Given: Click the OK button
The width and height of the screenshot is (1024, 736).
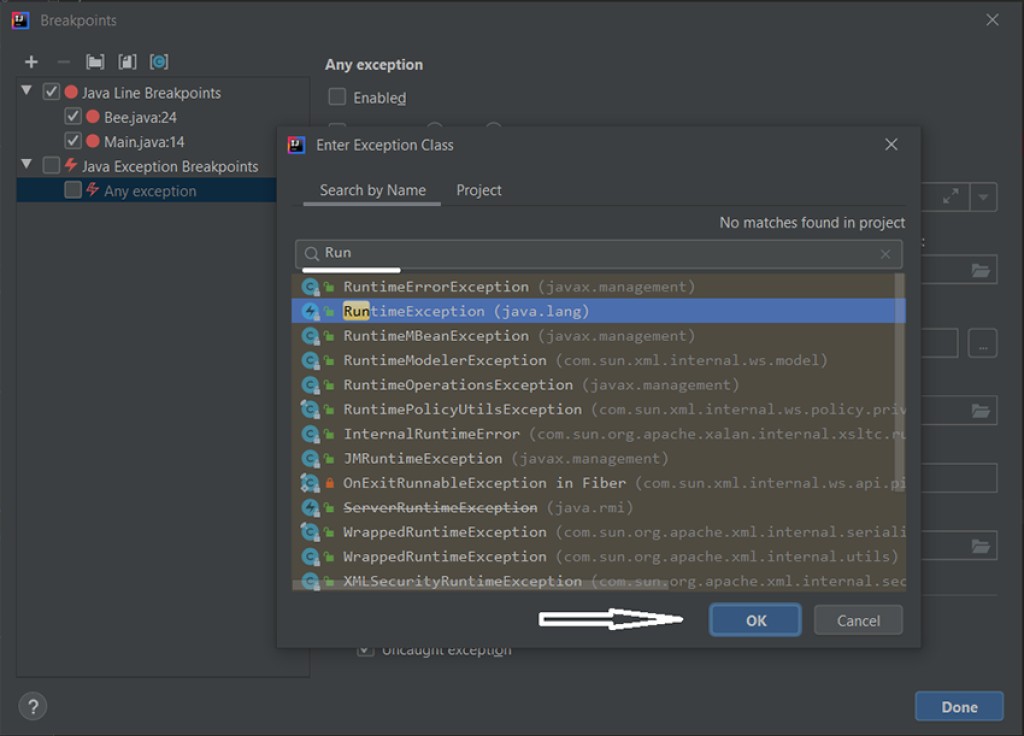Looking at the screenshot, I should pyautogui.click(x=755, y=620).
